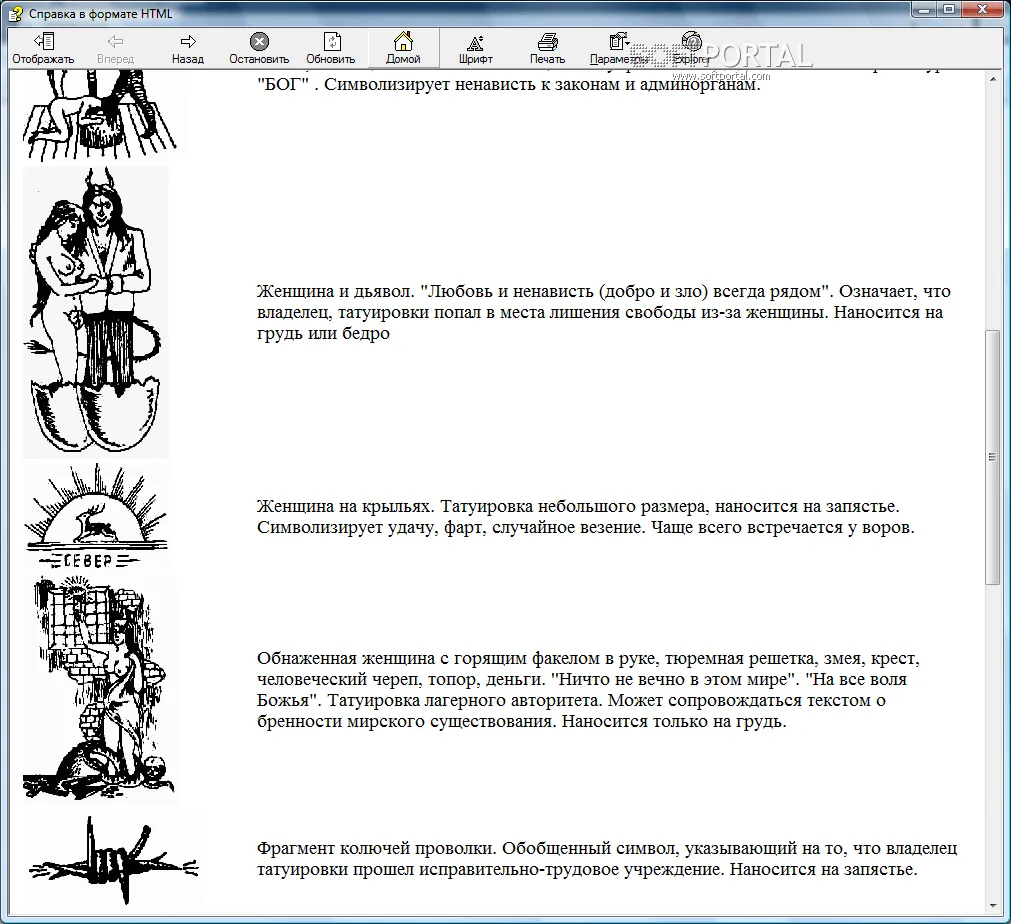Stop loading with the Остановить button

(259, 48)
